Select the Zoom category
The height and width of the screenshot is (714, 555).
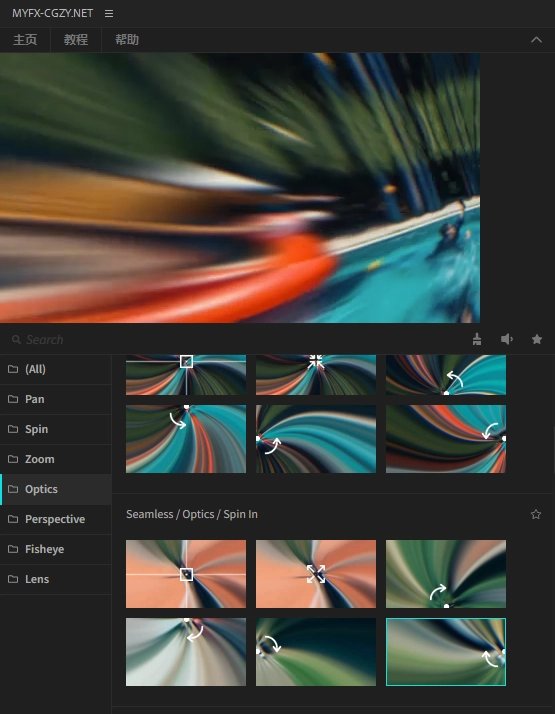point(56,459)
